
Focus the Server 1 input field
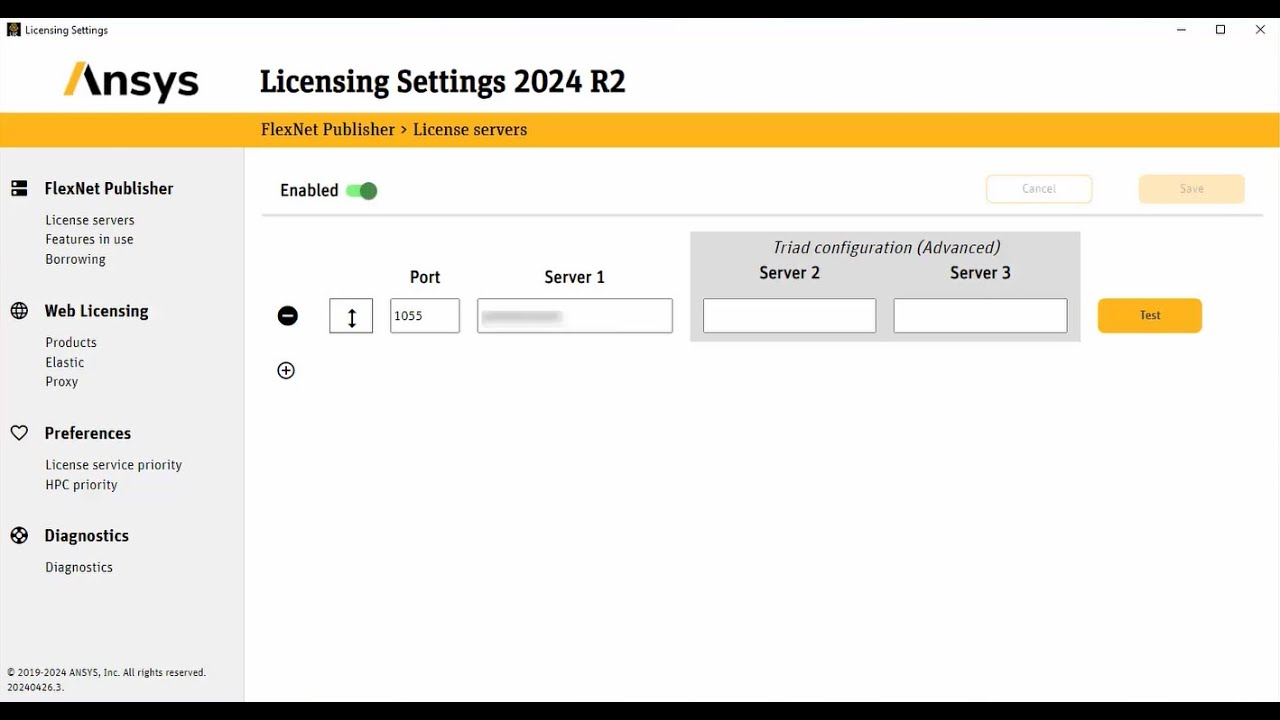tap(575, 316)
